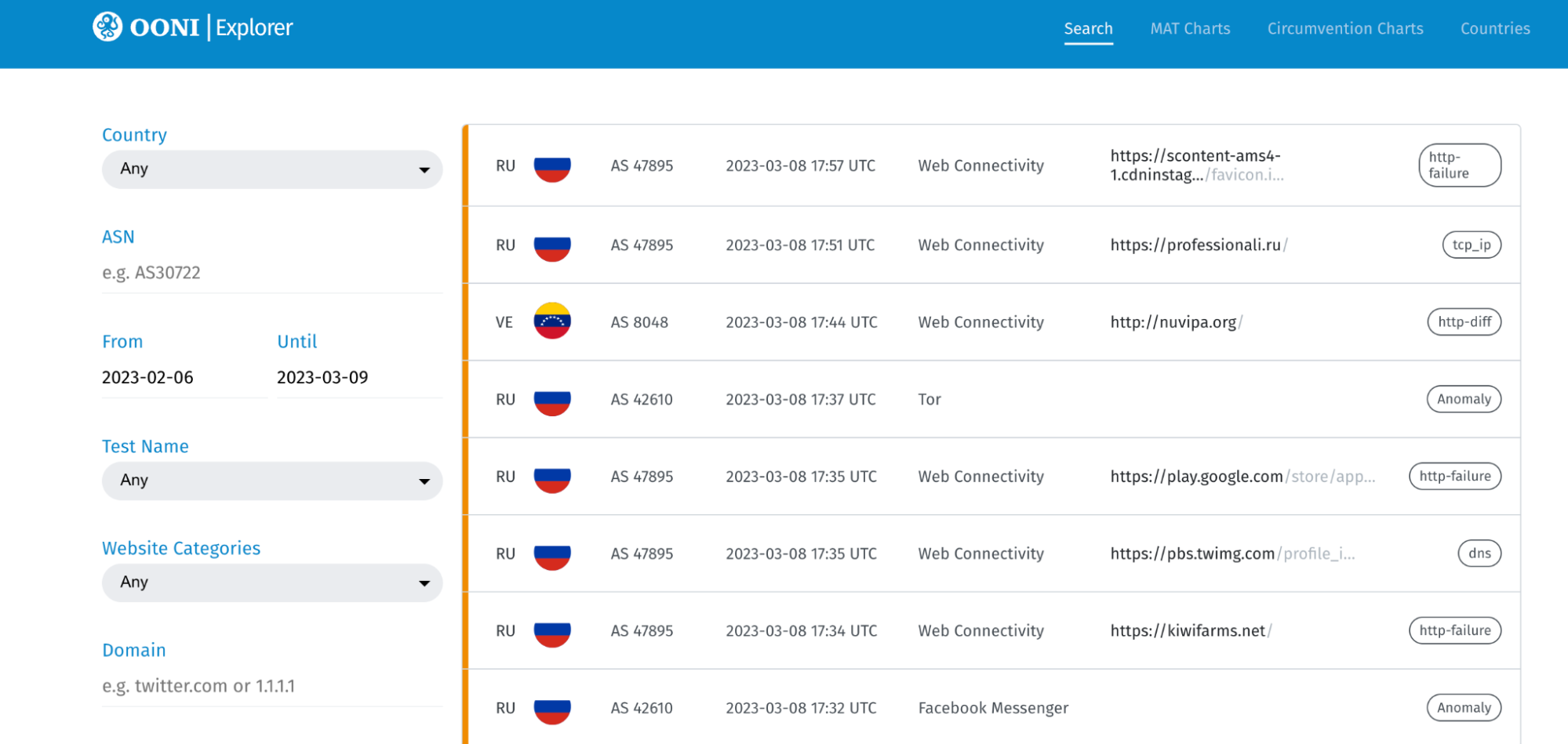Open Website Categories dropdown
The height and width of the screenshot is (744, 1568).
pyautogui.click(x=271, y=582)
